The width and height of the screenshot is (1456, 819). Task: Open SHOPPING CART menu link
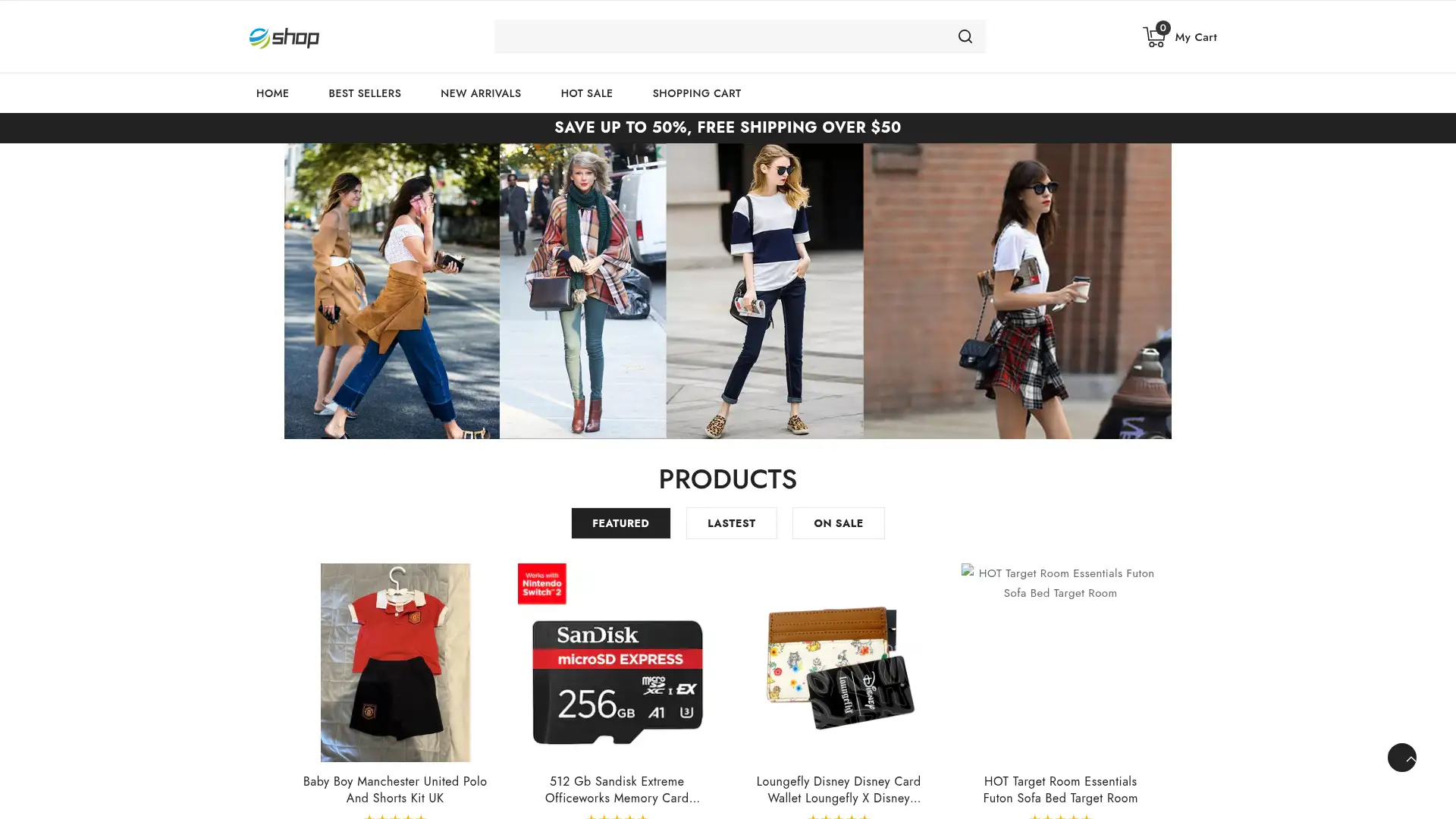(696, 93)
